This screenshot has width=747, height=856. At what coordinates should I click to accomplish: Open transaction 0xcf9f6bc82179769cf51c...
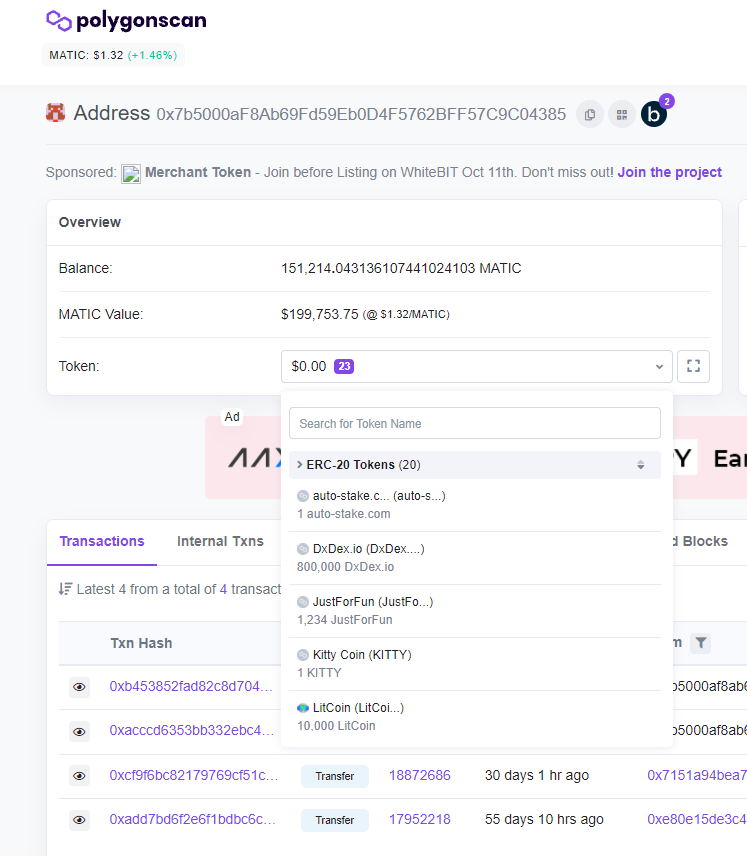[x=194, y=775]
